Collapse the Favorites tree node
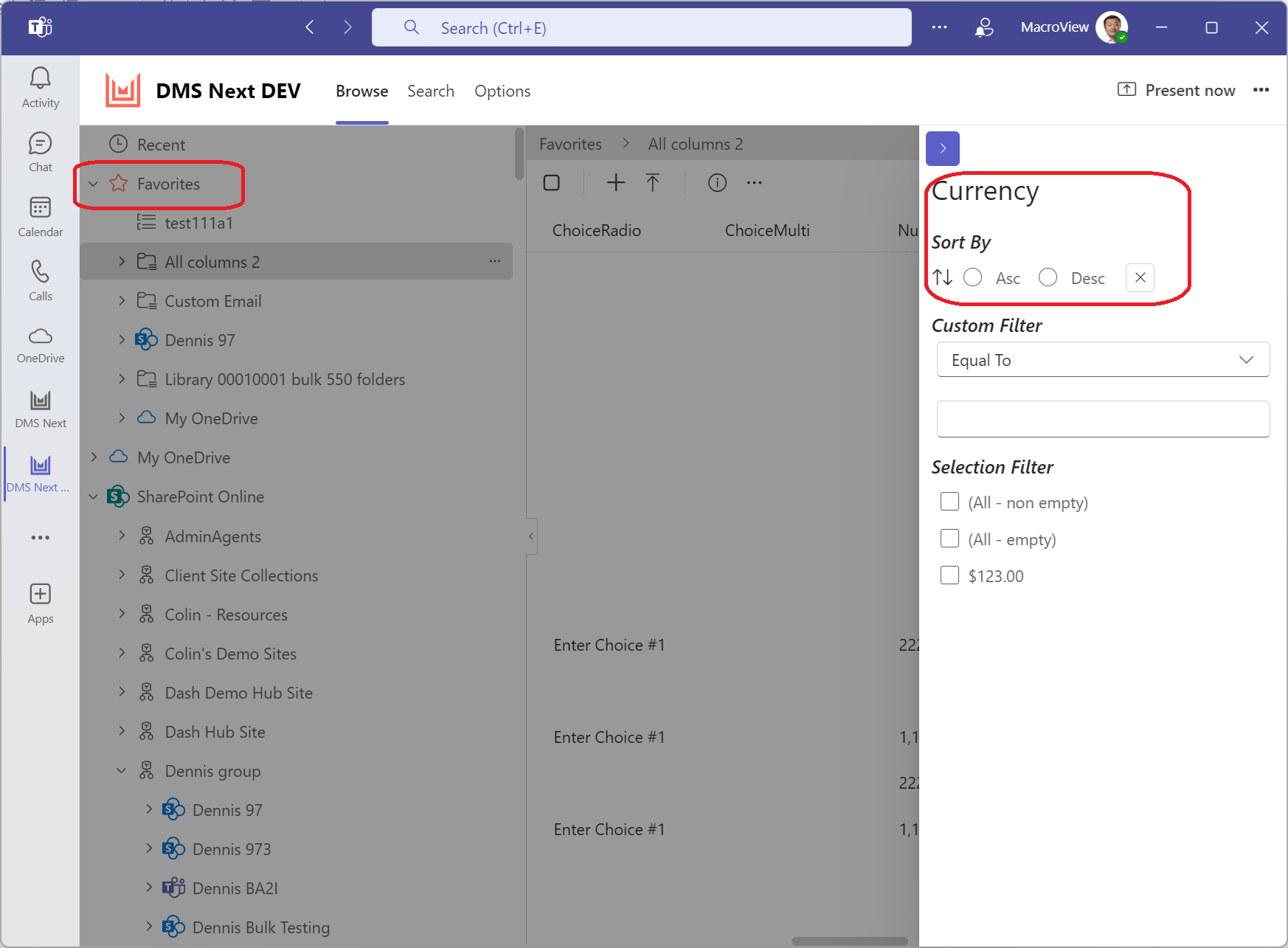1288x948 pixels. click(x=94, y=184)
